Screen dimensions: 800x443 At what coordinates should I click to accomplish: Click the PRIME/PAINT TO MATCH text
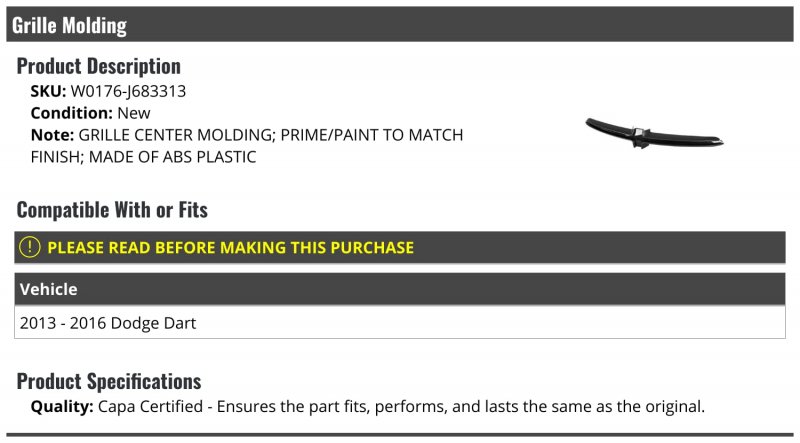click(371, 135)
